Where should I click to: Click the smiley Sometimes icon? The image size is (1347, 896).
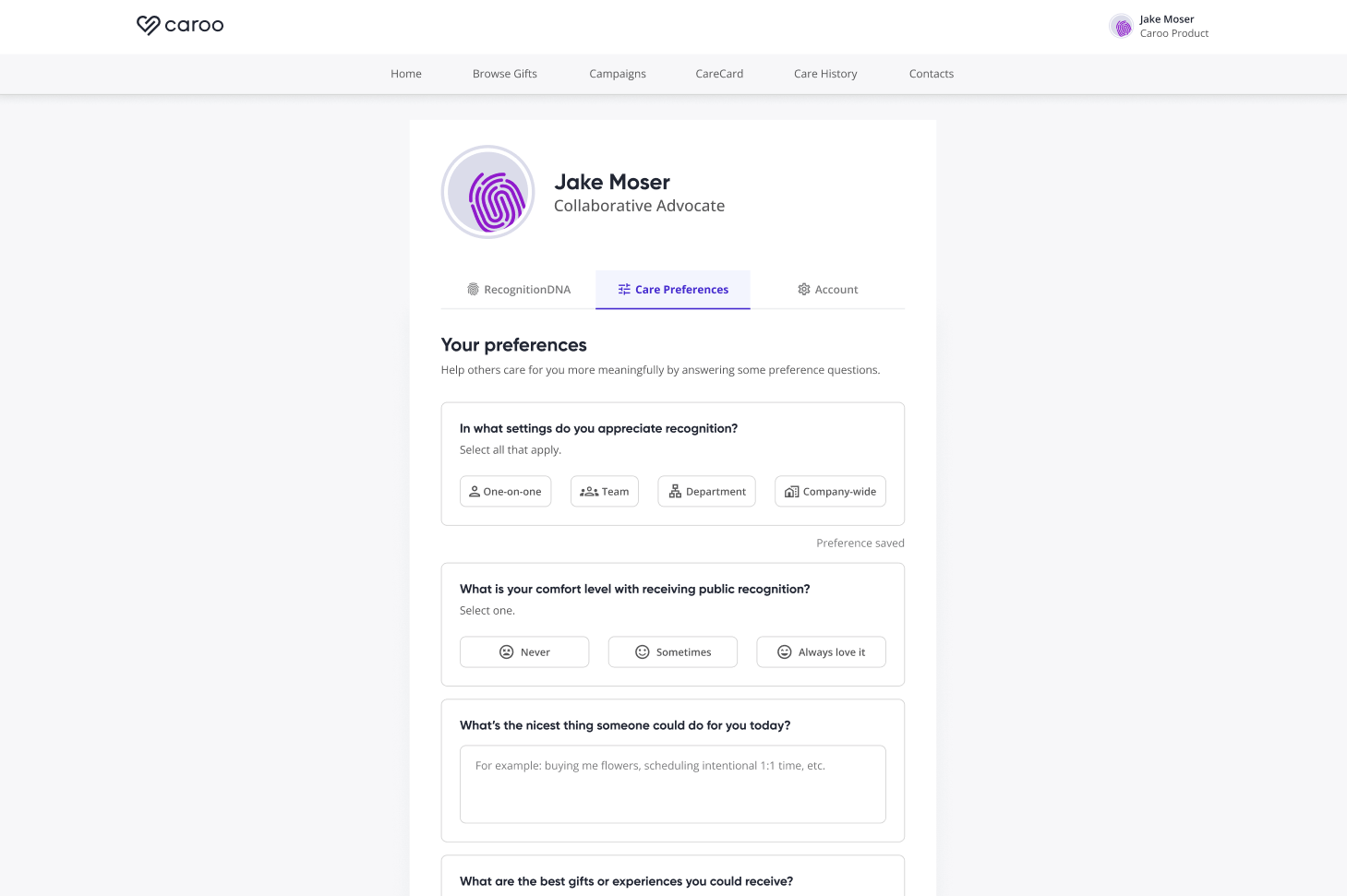[x=643, y=652]
